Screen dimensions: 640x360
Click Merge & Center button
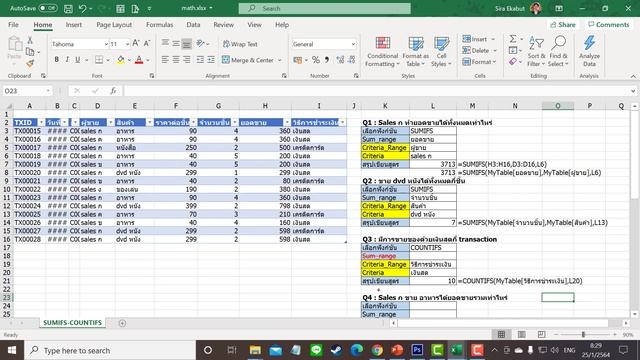248,60
